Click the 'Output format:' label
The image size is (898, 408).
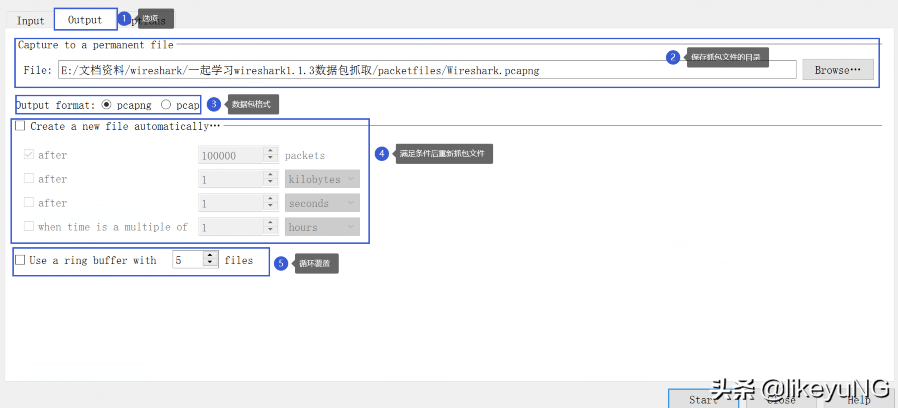coord(56,105)
